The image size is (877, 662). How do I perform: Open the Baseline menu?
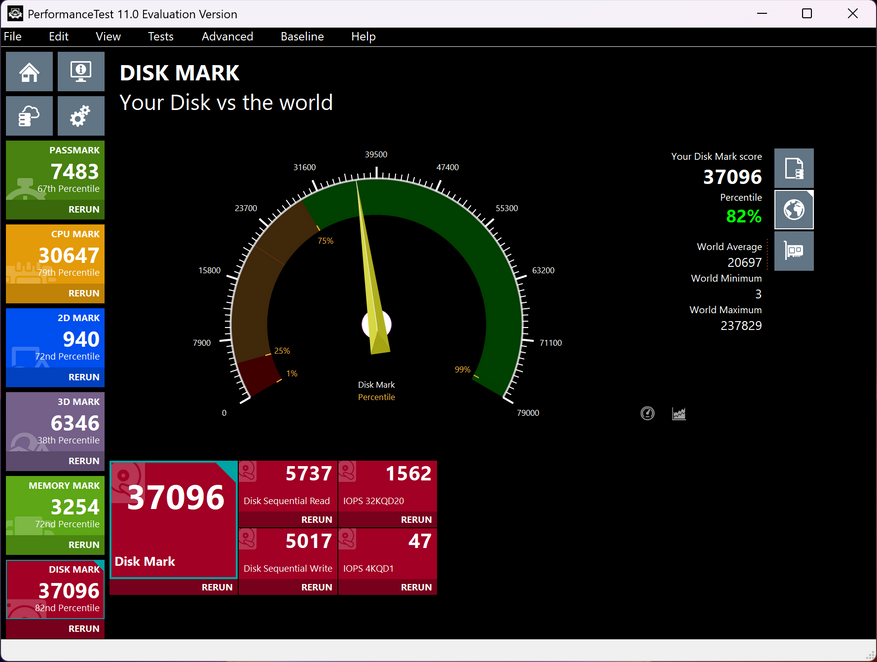[302, 36]
